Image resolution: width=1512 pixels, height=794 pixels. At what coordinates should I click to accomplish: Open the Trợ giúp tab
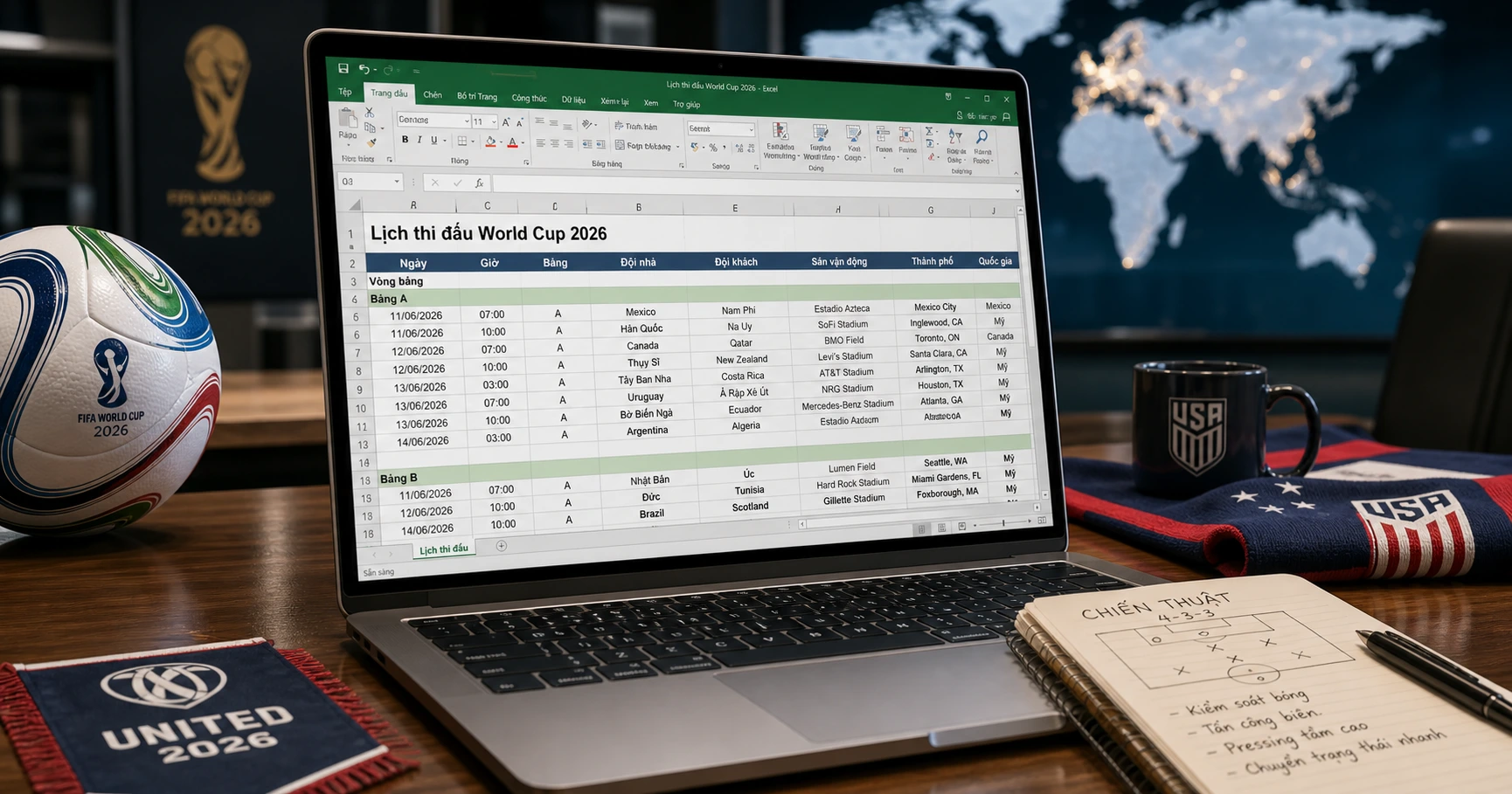point(687,105)
